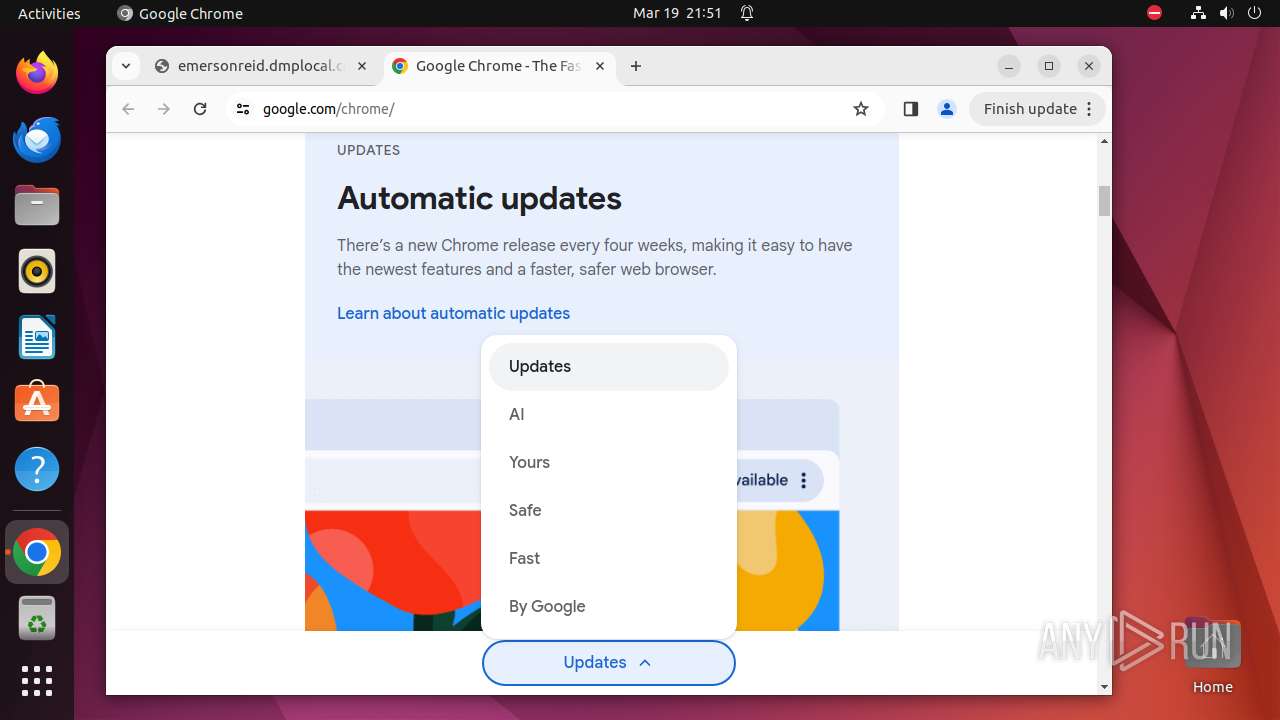View site information icon in address bar

point(242,109)
